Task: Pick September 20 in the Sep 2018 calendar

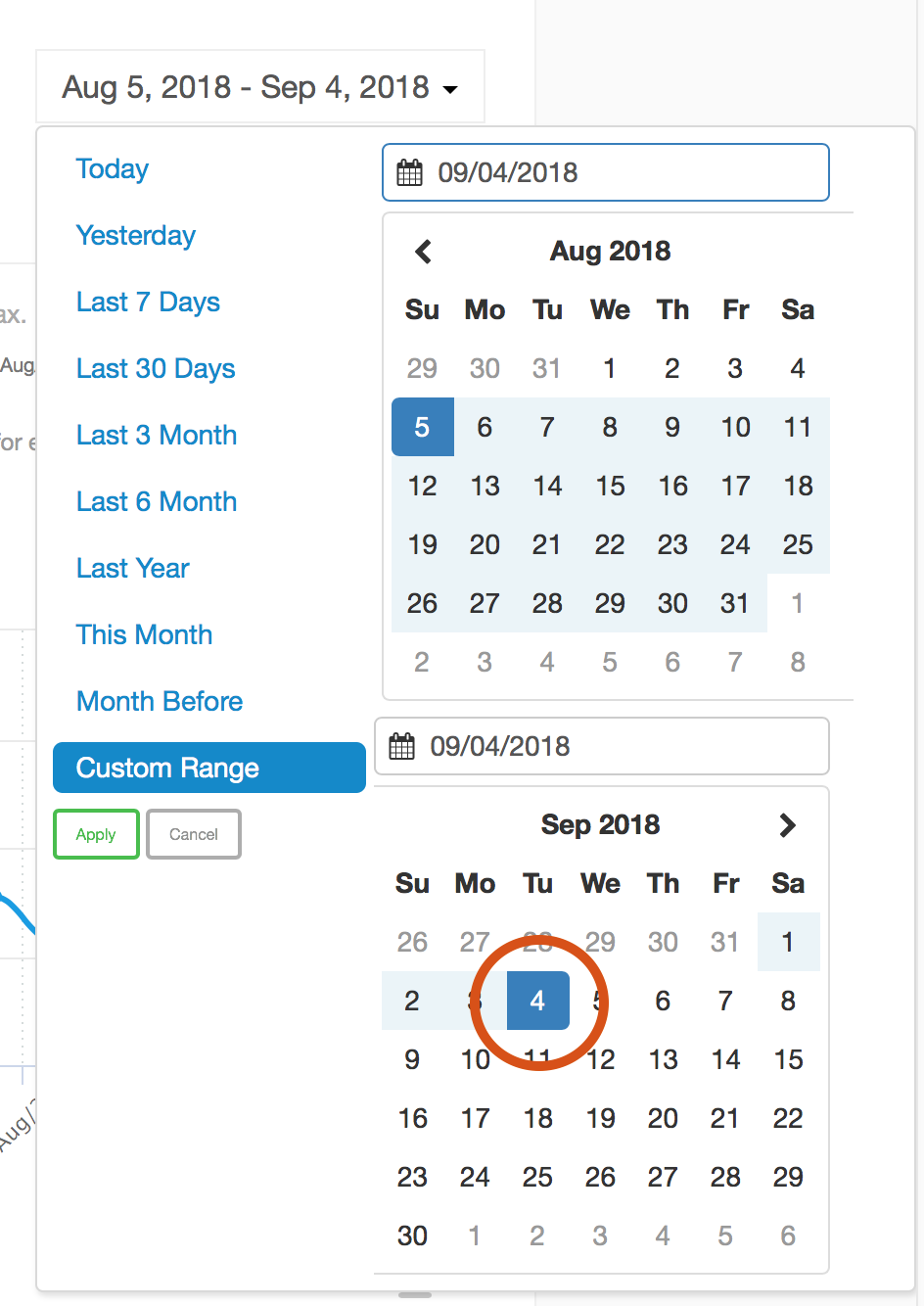Action: pyautogui.click(x=663, y=1118)
